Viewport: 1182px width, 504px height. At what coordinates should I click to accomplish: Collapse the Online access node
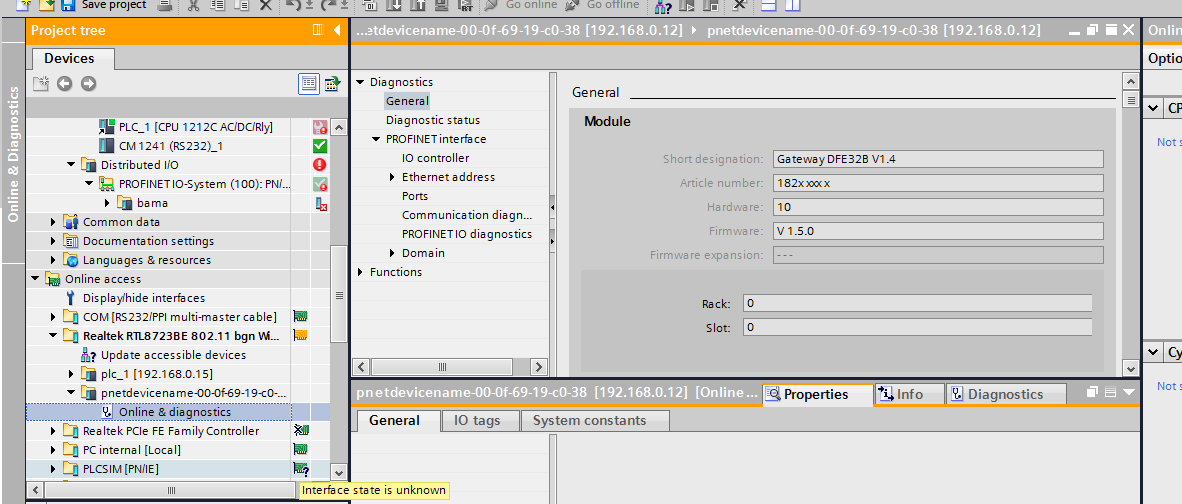click(35, 279)
